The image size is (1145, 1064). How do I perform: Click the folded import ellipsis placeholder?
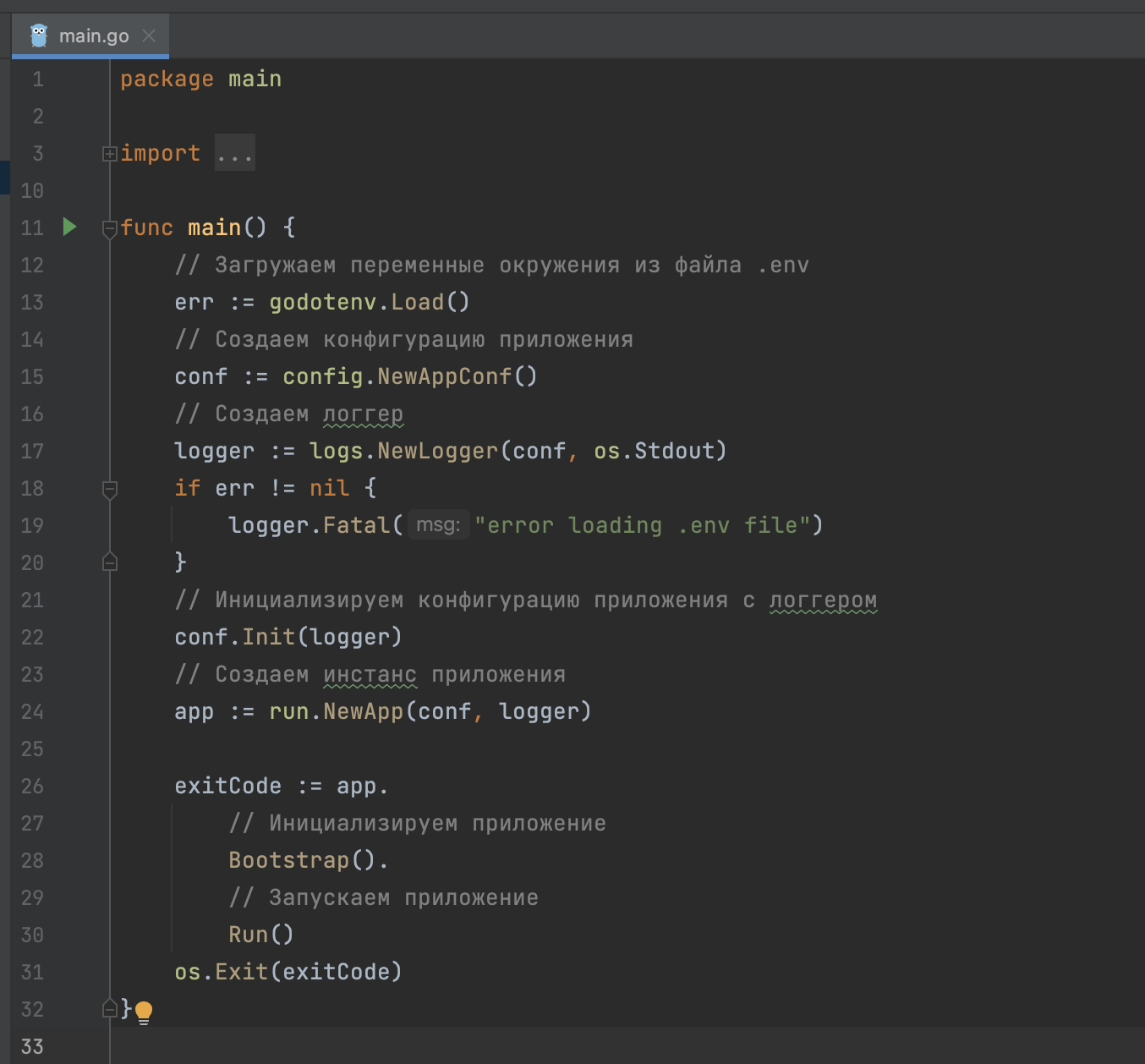(x=234, y=153)
